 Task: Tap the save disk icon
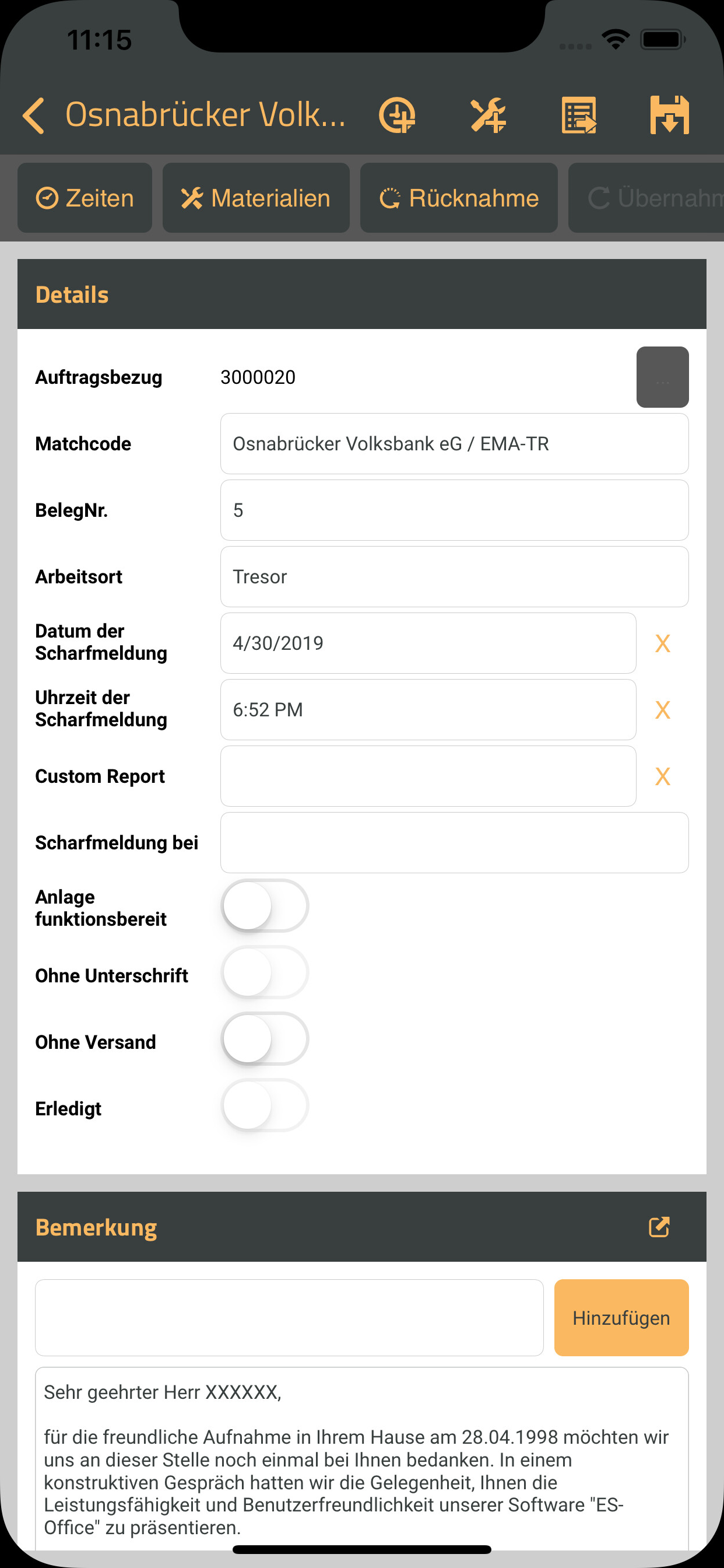click(x=669, y=115)
